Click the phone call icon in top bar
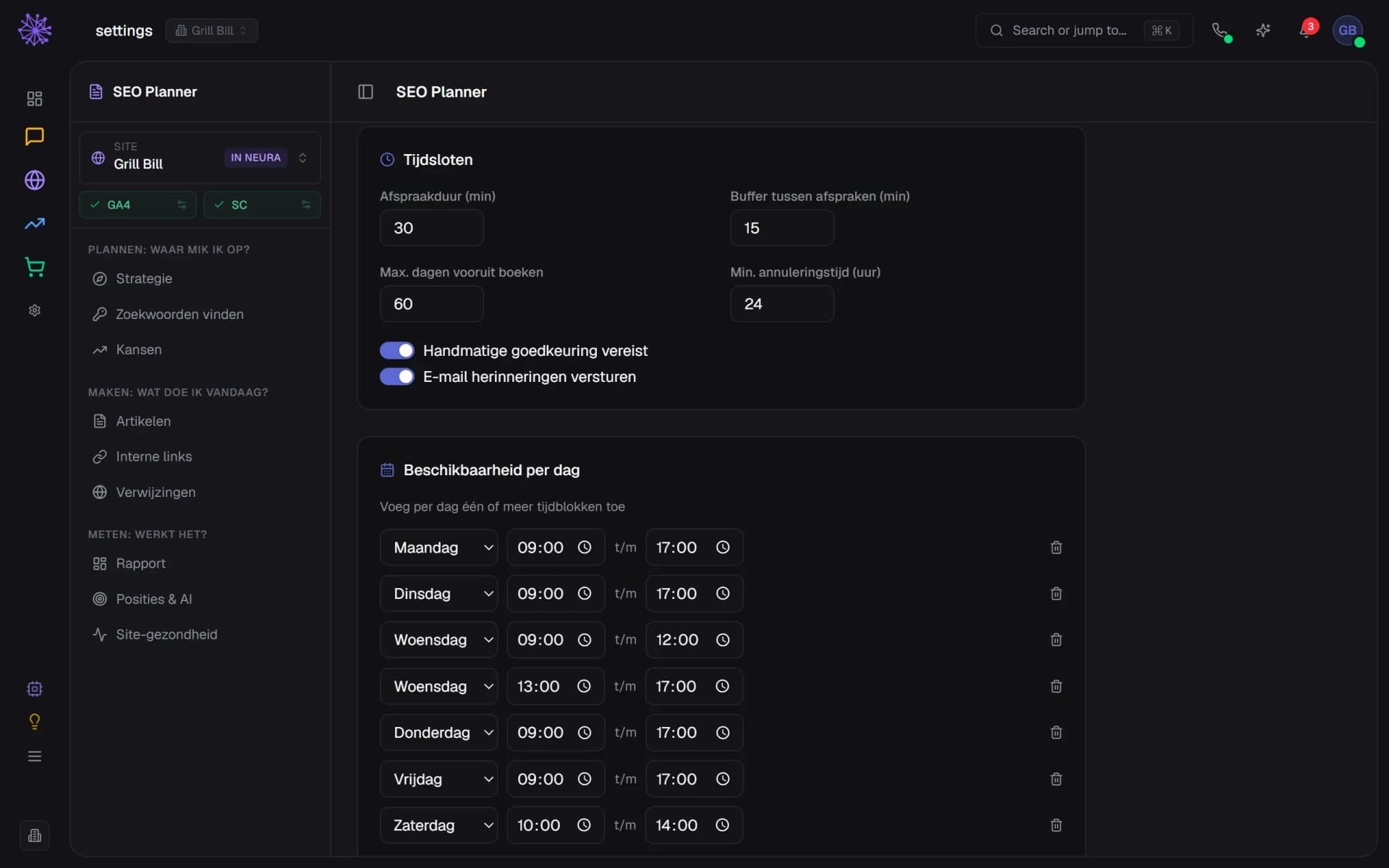 pyautogui.click(x=1220, y=30)
